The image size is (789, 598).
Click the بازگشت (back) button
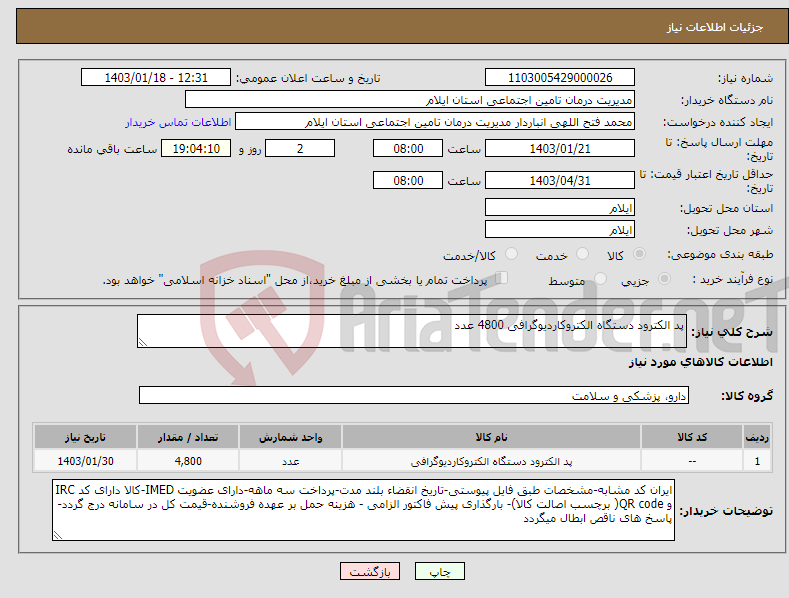(x=370, y=572)
